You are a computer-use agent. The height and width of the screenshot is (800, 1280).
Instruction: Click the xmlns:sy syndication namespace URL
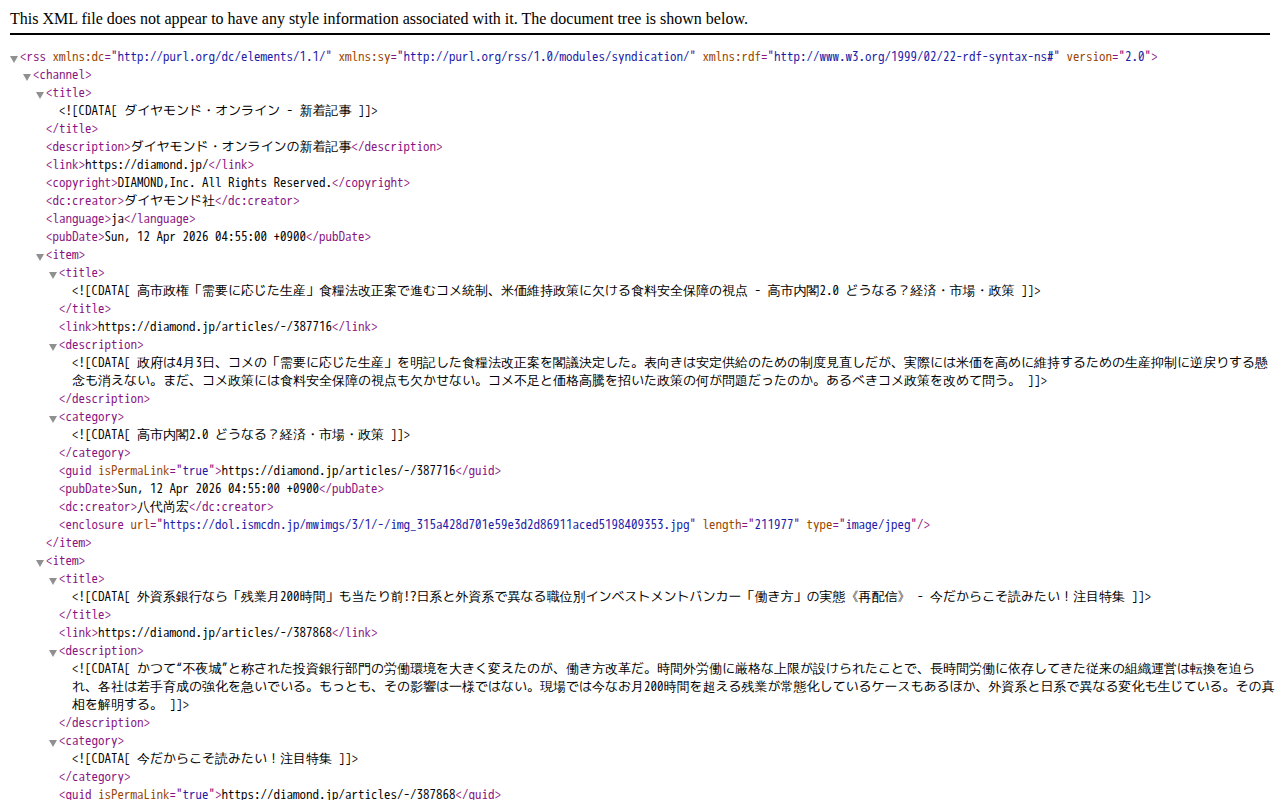(548, 57)
